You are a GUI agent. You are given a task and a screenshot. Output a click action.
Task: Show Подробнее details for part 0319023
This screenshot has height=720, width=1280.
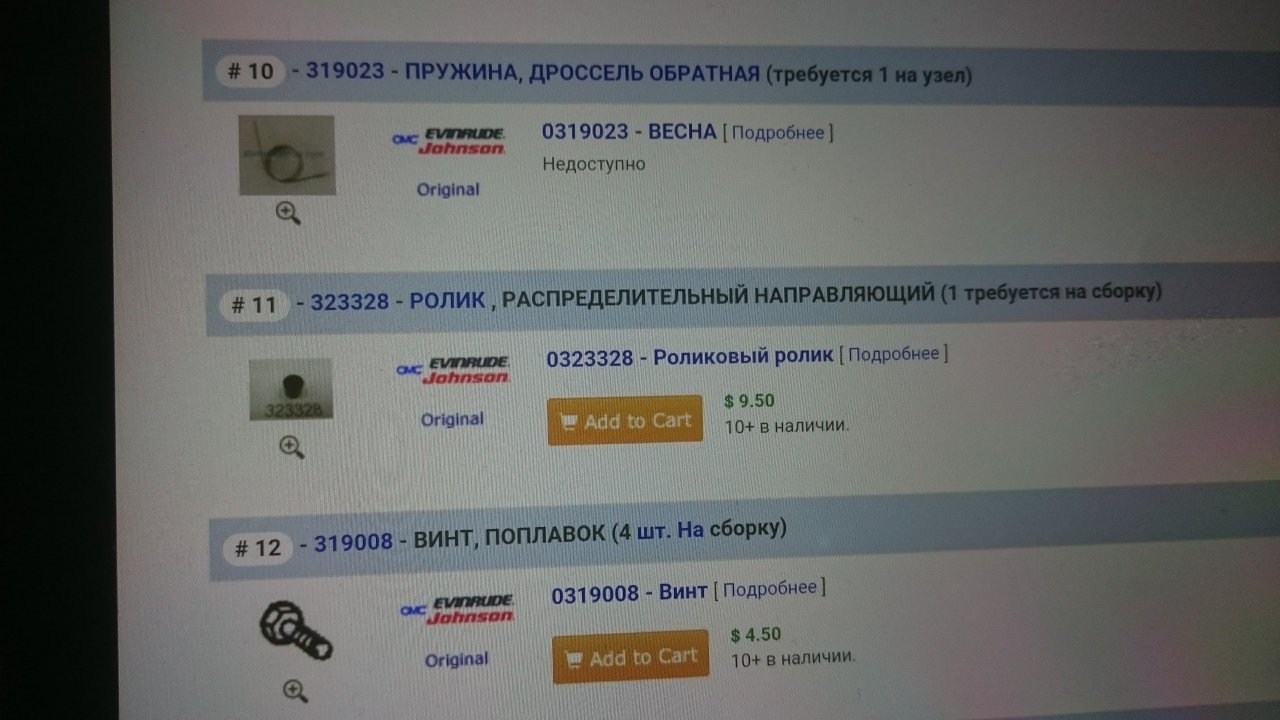point(778,133)
